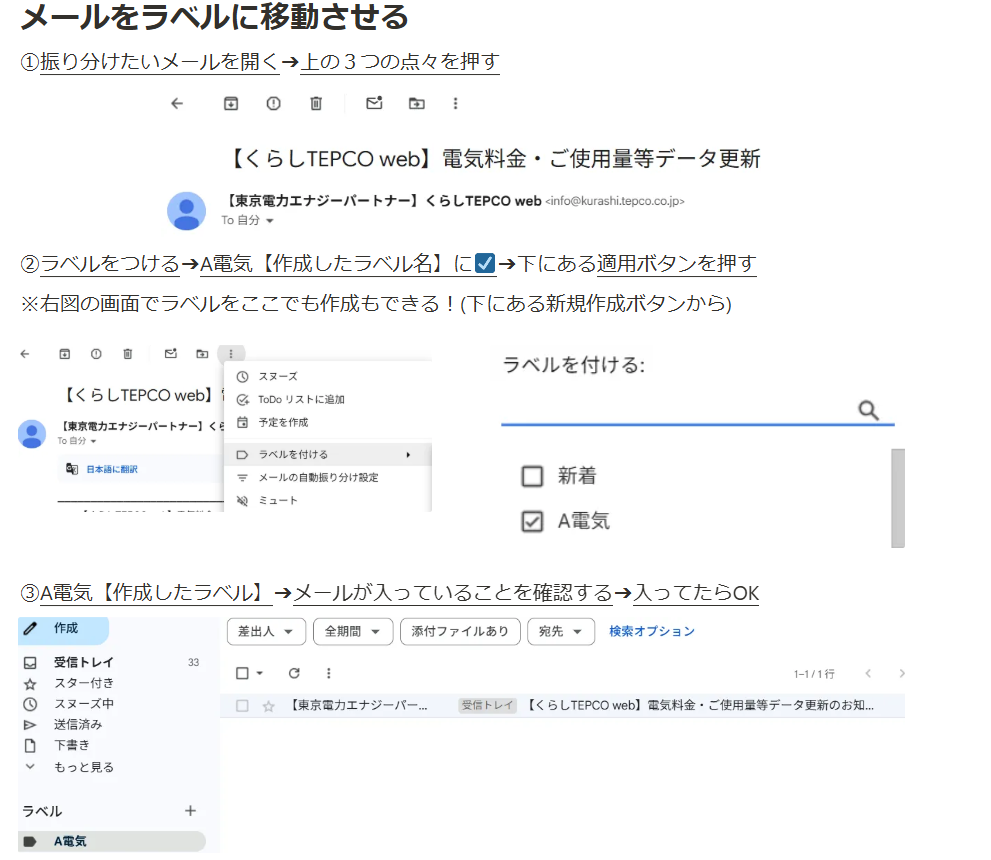
Task: Open the ラベルを付ける submenu
Action: pyautogui.click(x=328, y=454)
